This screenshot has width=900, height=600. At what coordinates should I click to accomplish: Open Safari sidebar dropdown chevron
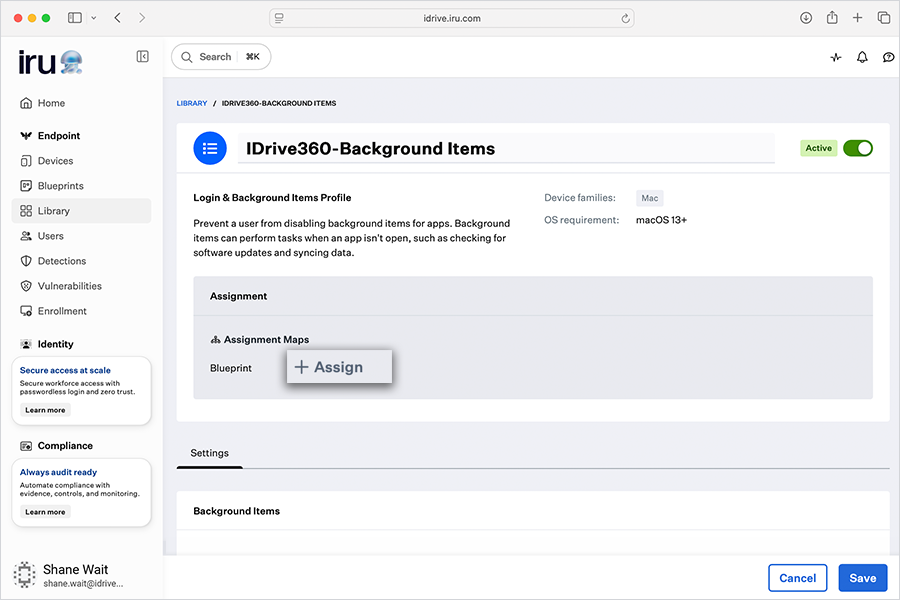(x=94, y=18)
